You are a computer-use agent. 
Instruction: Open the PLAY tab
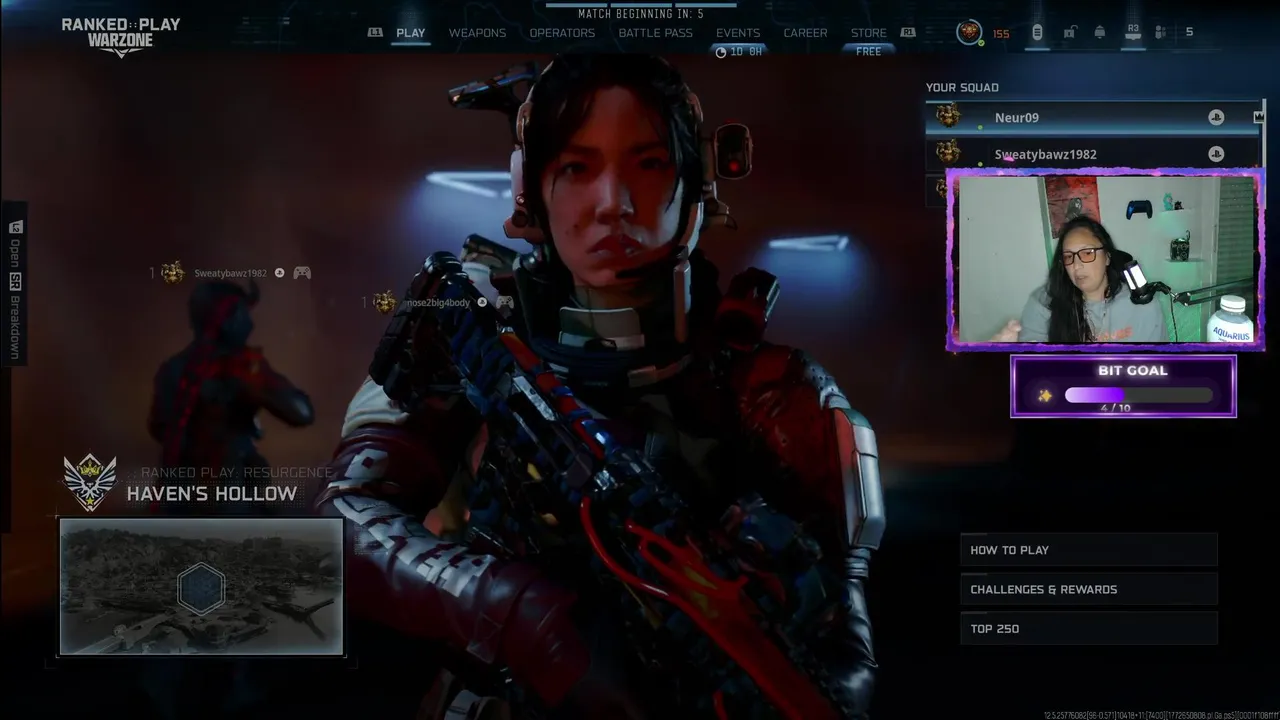pyautogui.click(x=410, y=33)
